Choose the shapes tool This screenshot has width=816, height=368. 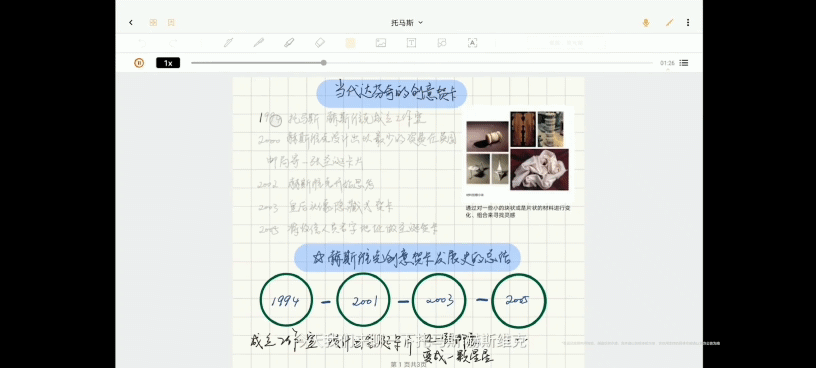442,43
